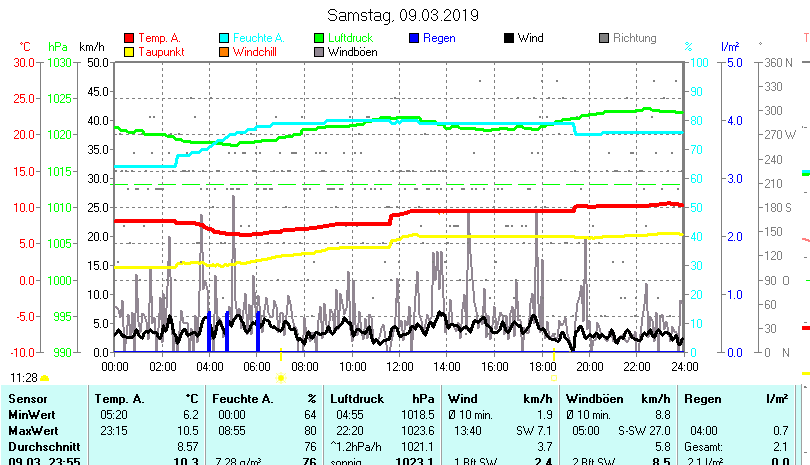Image resolution: width=810 pixels, height=465 pixels.
Task: Click the l/m² axis unit label at top right
Action: 730,47
